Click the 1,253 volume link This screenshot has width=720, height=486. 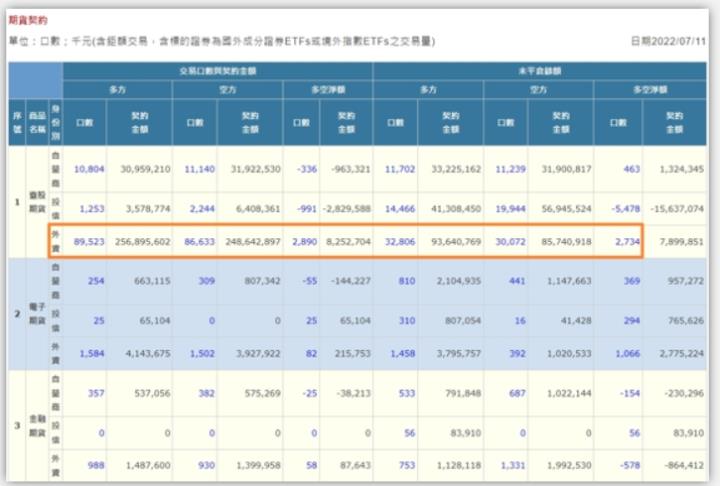tap(92, 209)
